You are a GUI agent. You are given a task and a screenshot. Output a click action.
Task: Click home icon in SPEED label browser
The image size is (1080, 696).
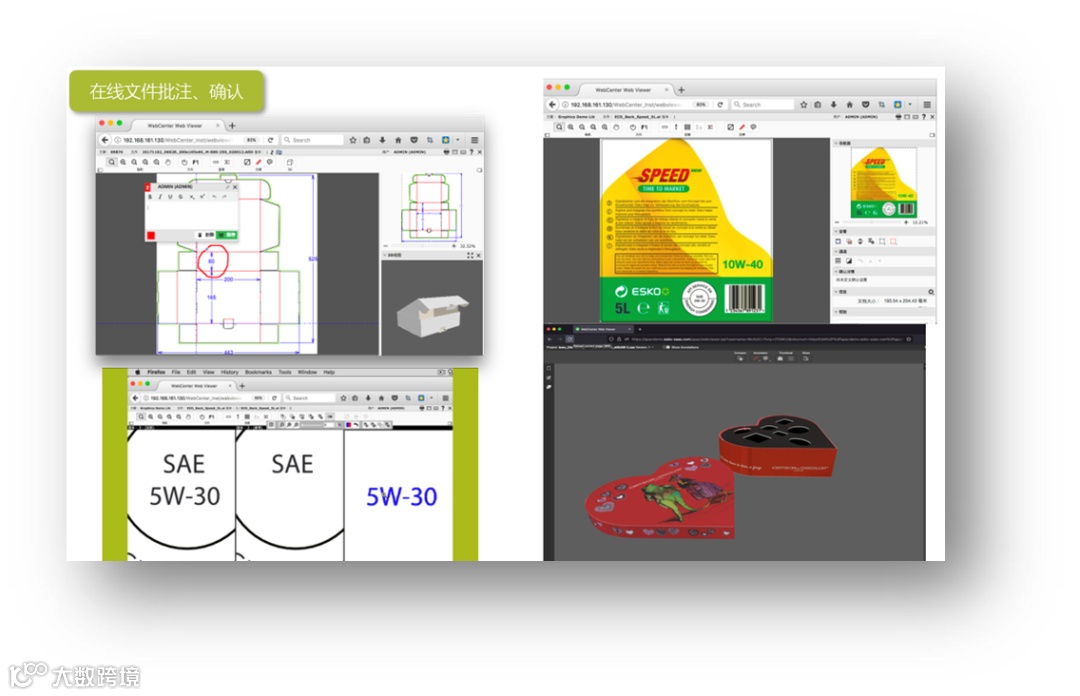pyautogui.click(x=850, y=105)
